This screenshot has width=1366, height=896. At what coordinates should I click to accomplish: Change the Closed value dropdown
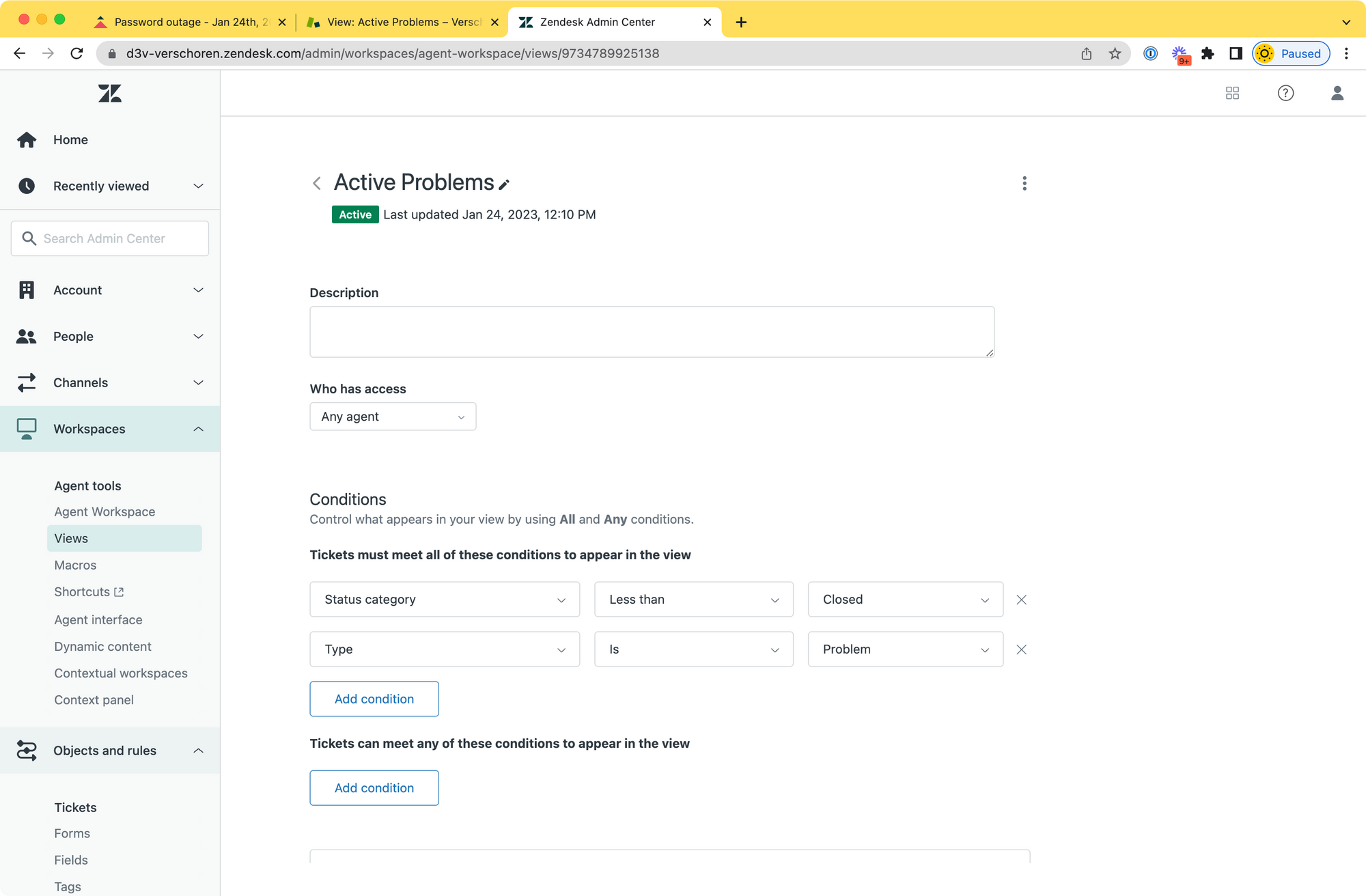click(x=905, y=600)
